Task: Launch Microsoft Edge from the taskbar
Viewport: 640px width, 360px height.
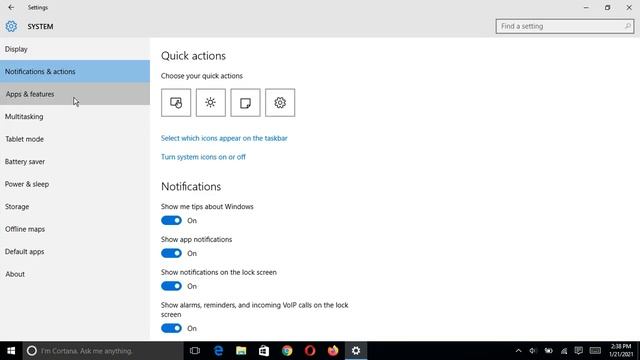Action: 218,351
